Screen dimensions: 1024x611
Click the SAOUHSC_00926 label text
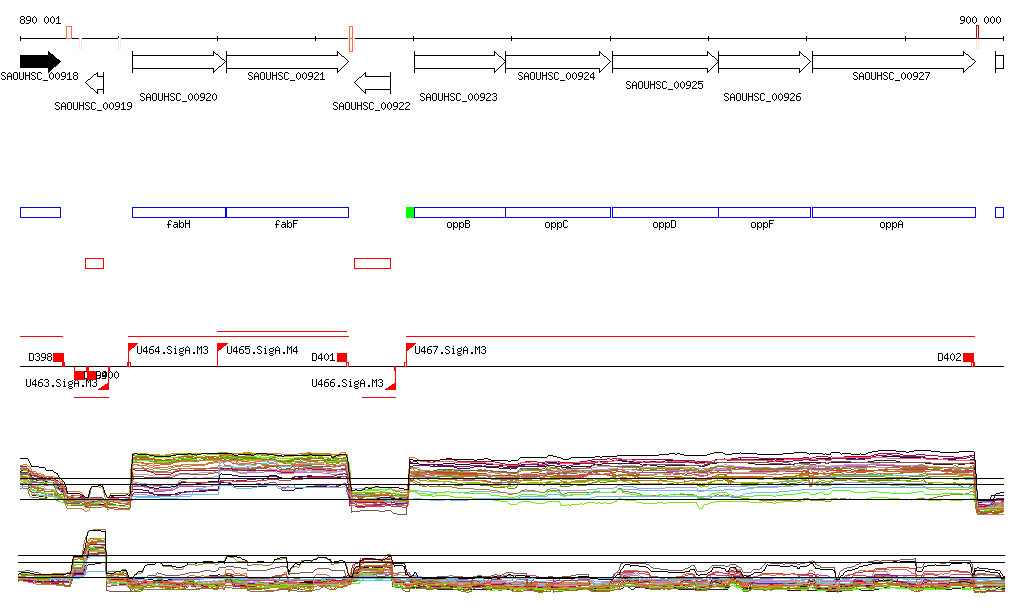click(x=762, y=97)
